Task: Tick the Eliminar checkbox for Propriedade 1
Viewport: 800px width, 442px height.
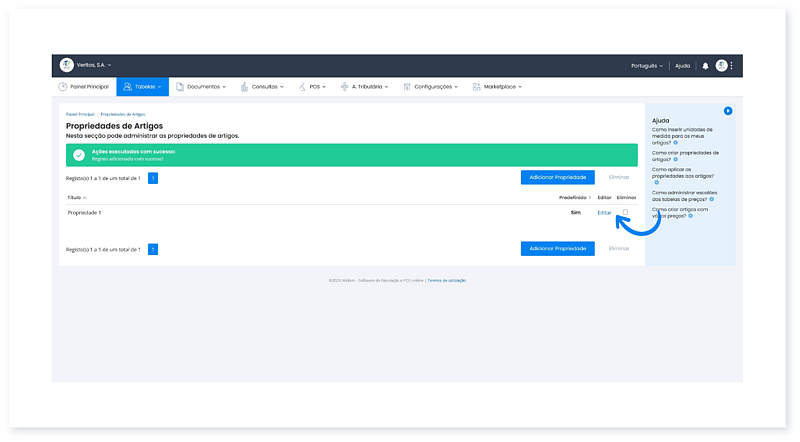Action: tap(625, 212)
